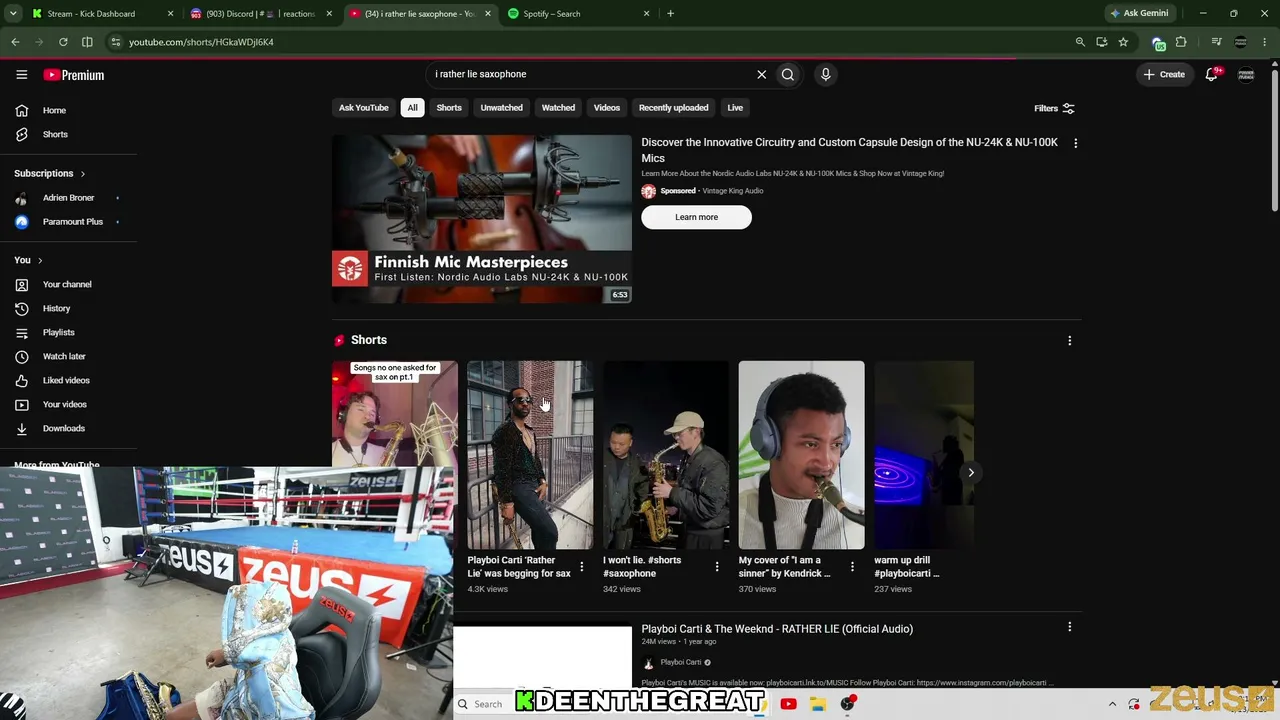Install the page as an app icon
Screen dimensions: 1280x720
pos(1101,42)
